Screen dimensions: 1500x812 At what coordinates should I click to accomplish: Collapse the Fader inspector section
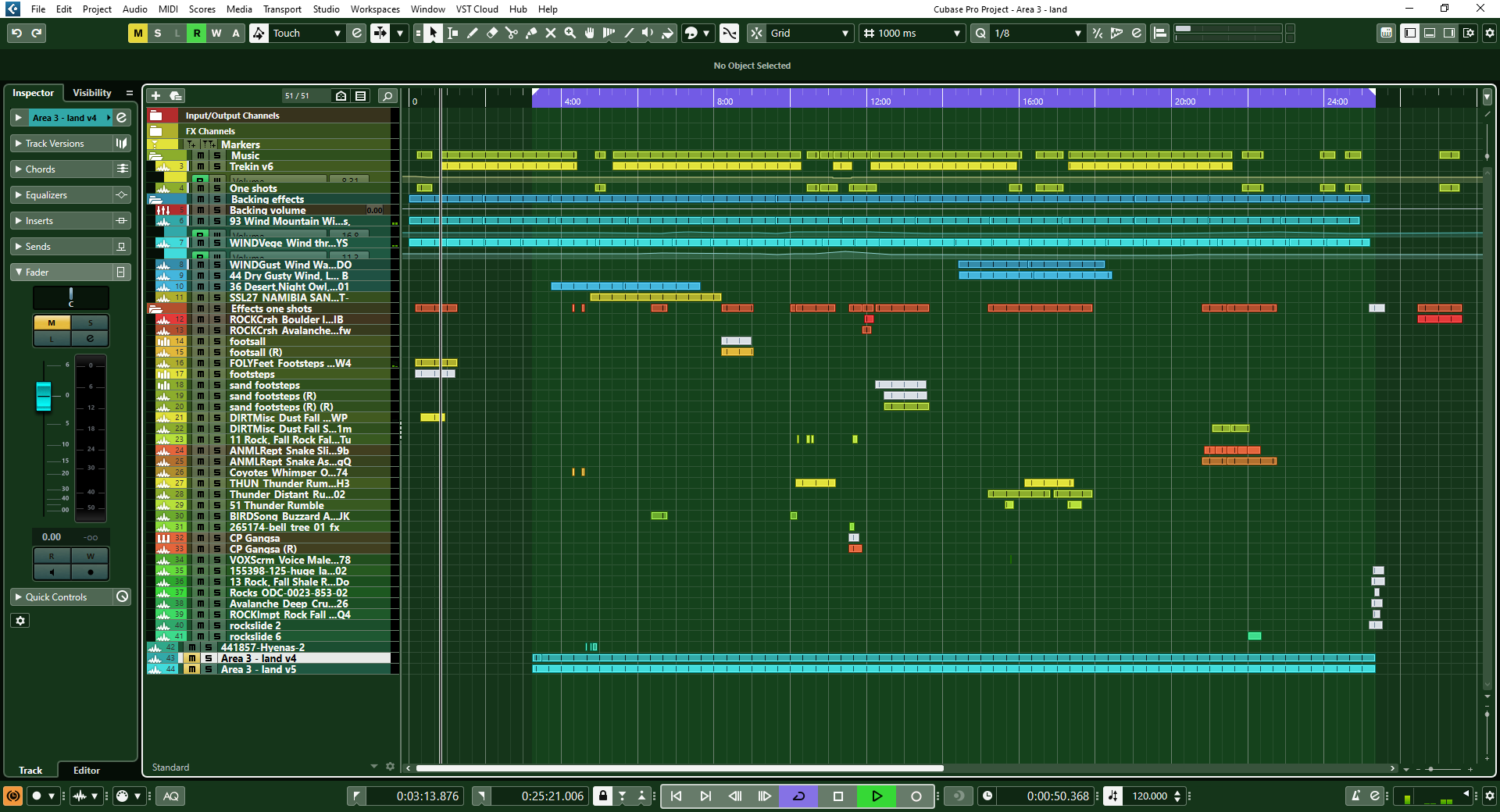[62, 272]
